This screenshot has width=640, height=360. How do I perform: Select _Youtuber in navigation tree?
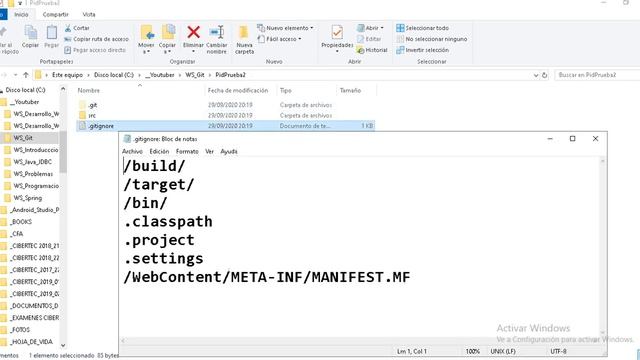coord(24,102)
